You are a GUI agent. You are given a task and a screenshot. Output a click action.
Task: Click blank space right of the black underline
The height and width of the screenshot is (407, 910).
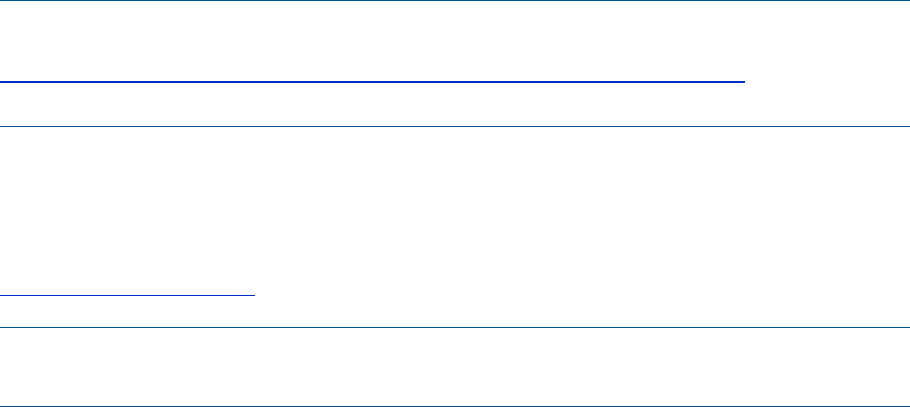580,294
